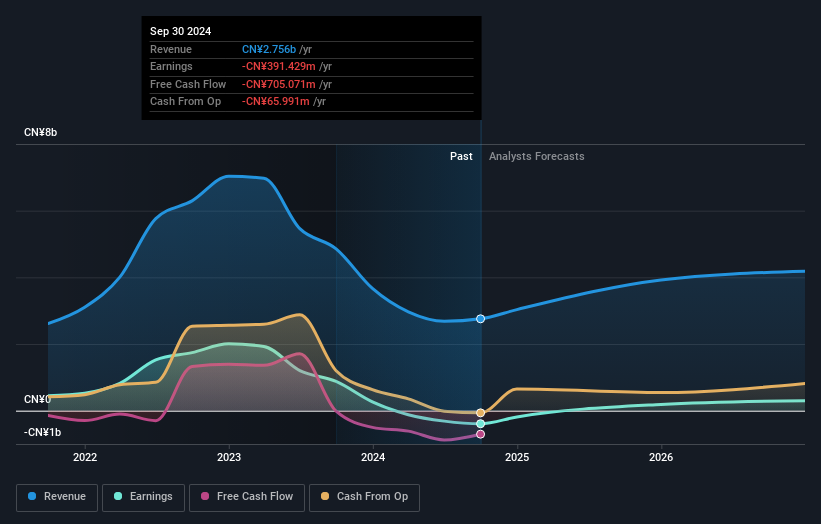Image resolution: width=821 pixels, height=524 pixels.
Task: Click the Cash From Op label in tooltip
Action: coord(185,102)
